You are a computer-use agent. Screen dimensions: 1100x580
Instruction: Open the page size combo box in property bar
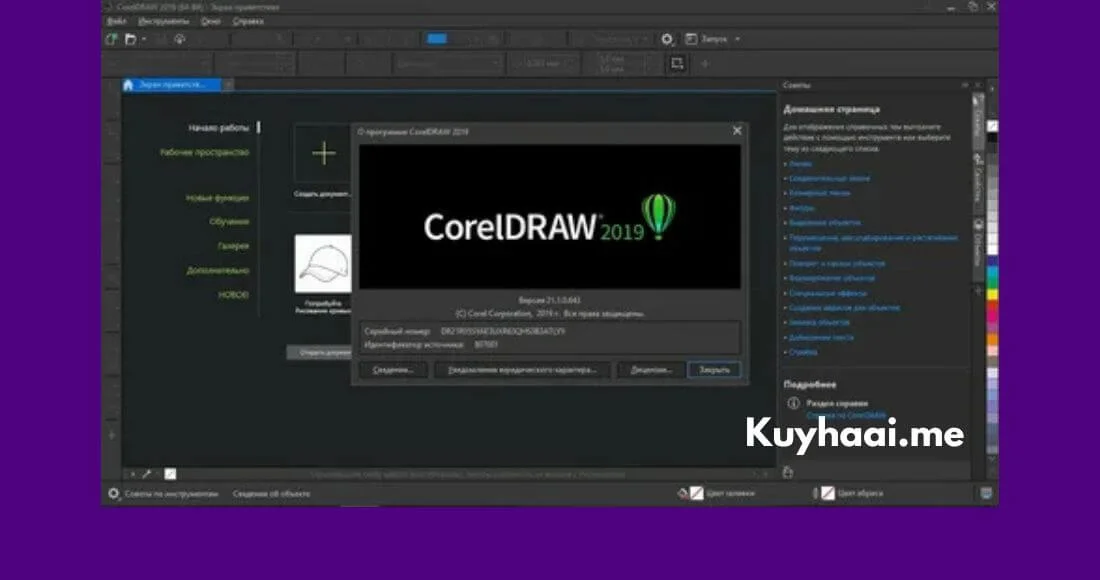[157, 64]
